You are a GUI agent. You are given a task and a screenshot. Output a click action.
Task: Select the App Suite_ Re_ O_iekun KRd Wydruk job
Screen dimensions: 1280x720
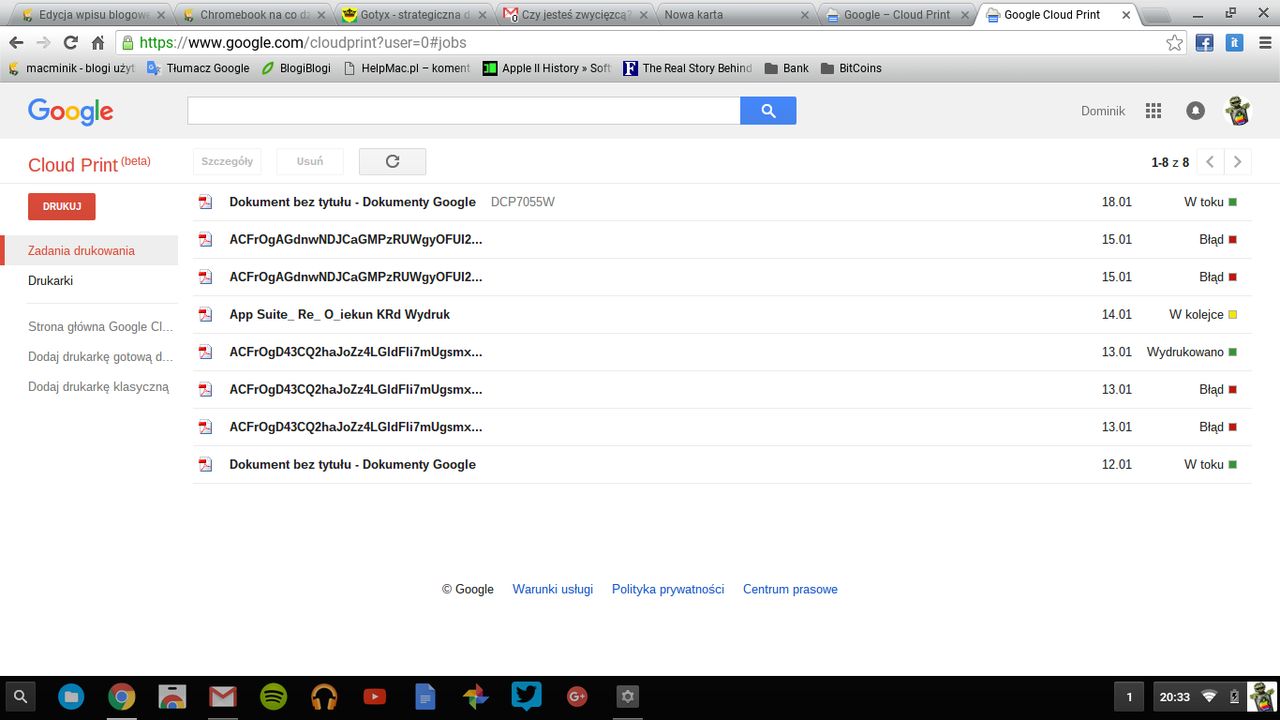[721, 314]
